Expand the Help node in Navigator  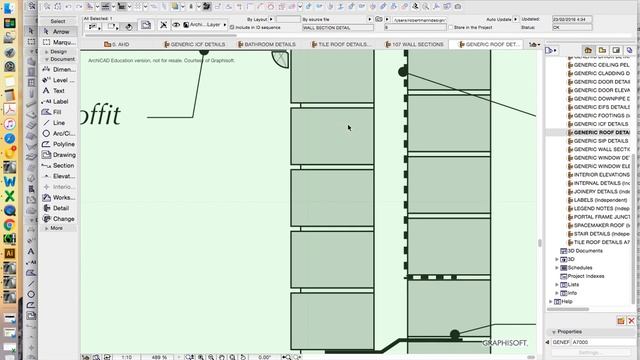pos(551,302)
